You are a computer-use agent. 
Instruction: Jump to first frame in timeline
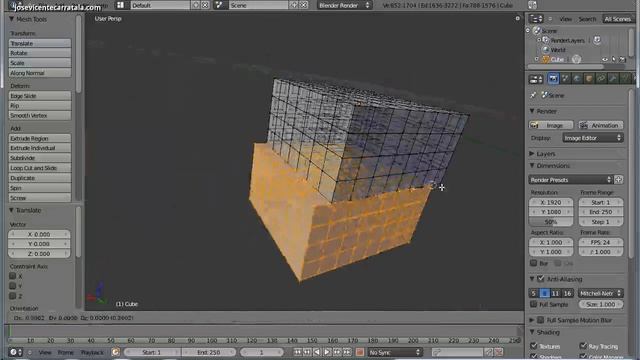298,352
